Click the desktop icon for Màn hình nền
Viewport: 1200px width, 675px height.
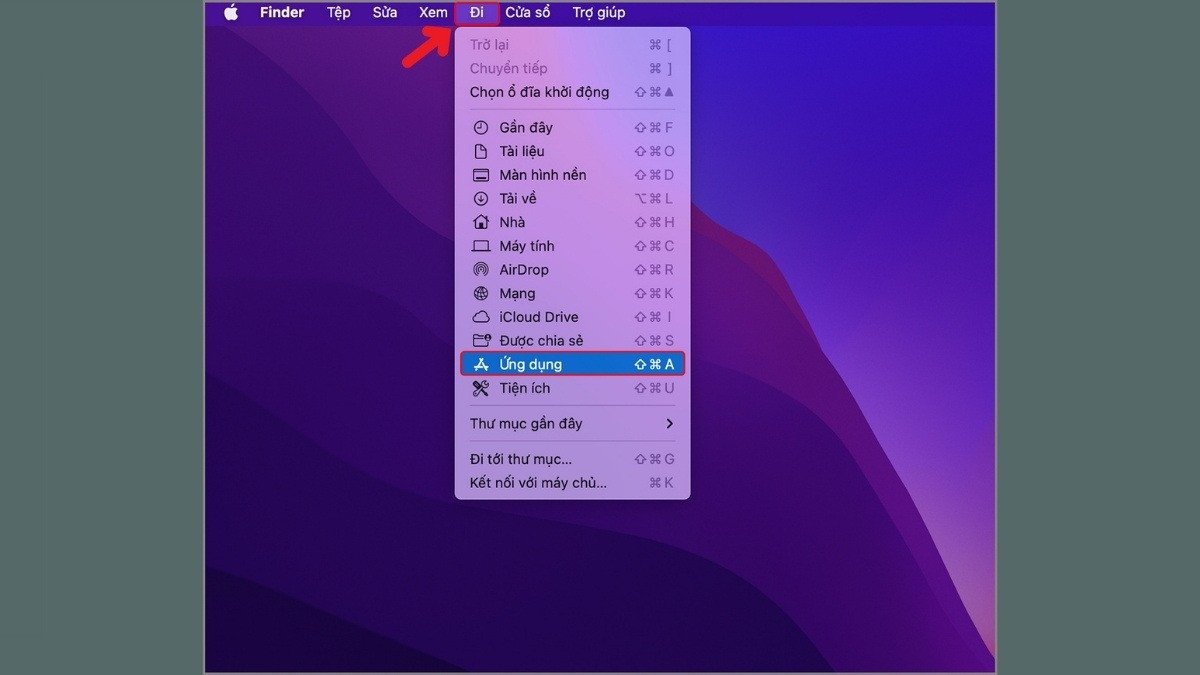(x=480, y=174)
